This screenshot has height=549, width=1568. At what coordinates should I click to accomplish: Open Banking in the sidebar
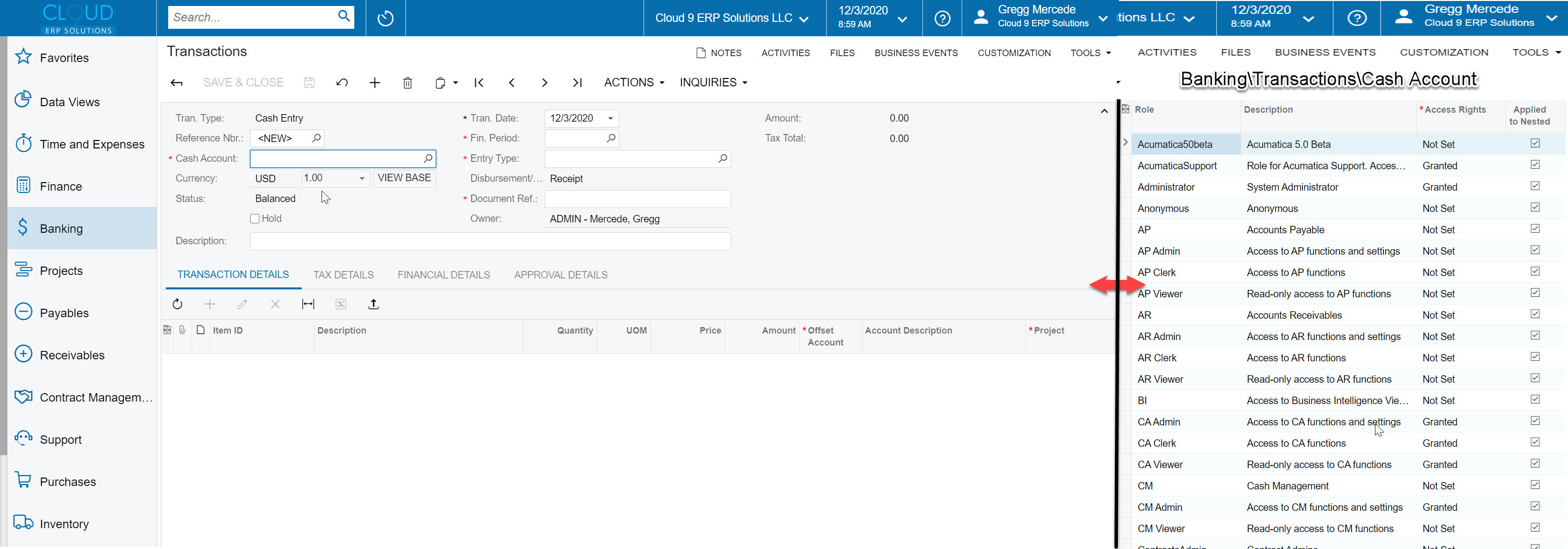82,228
